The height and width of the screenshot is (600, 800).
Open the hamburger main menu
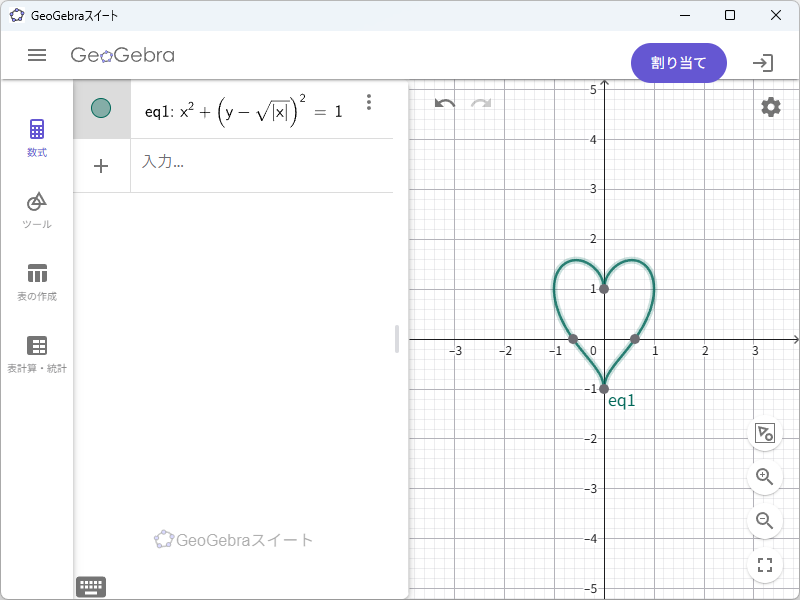[x=37, y=55]
